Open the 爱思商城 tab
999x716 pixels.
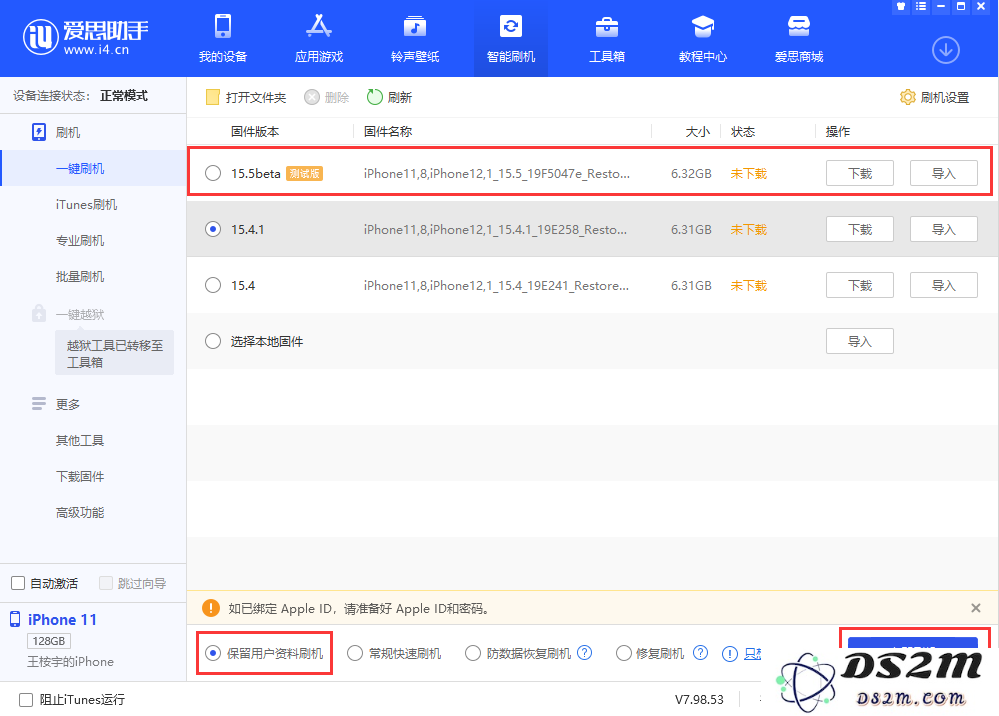[798, 38]
